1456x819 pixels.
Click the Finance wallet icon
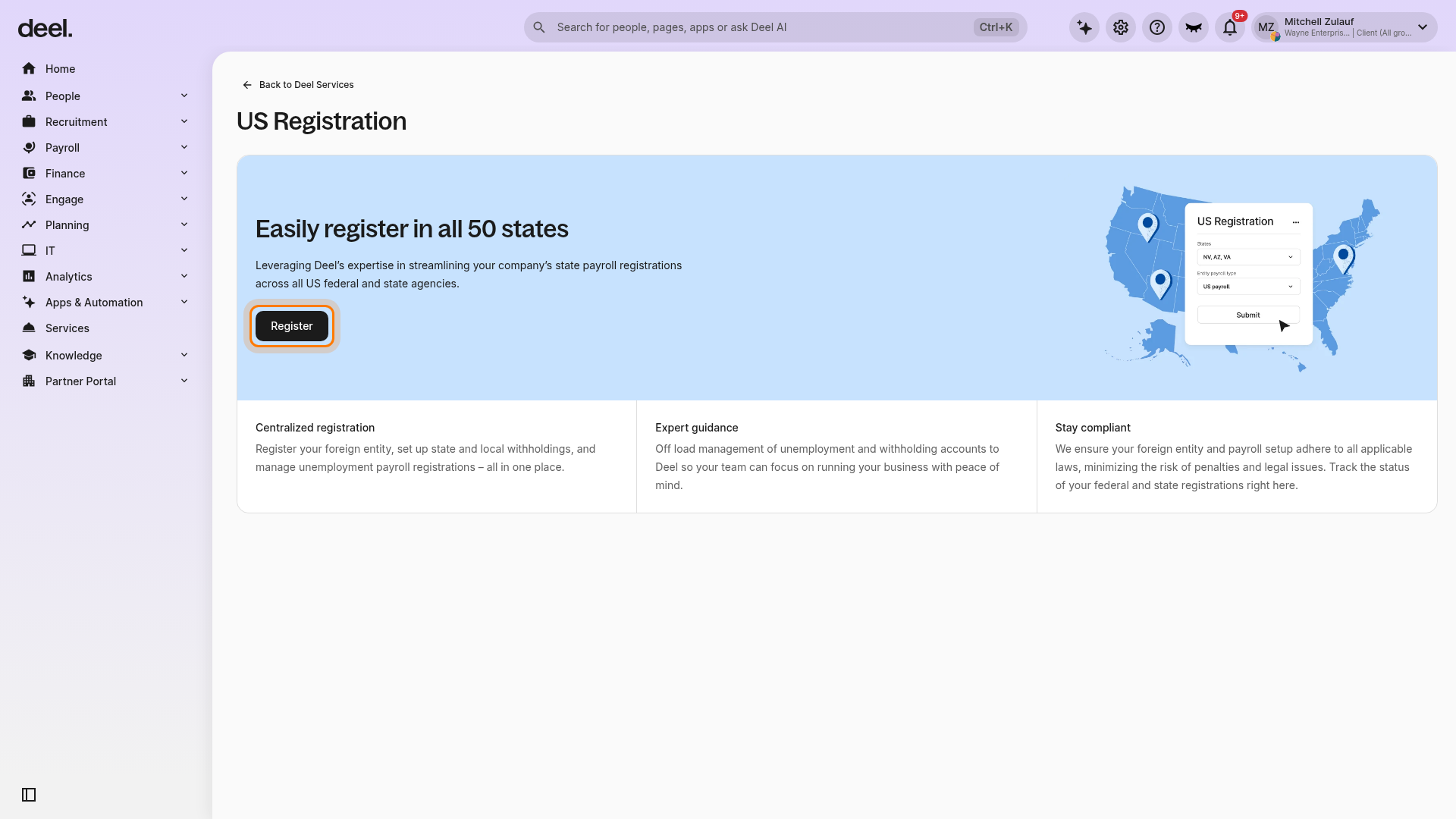pyautogui.click(x=29, y=174)
